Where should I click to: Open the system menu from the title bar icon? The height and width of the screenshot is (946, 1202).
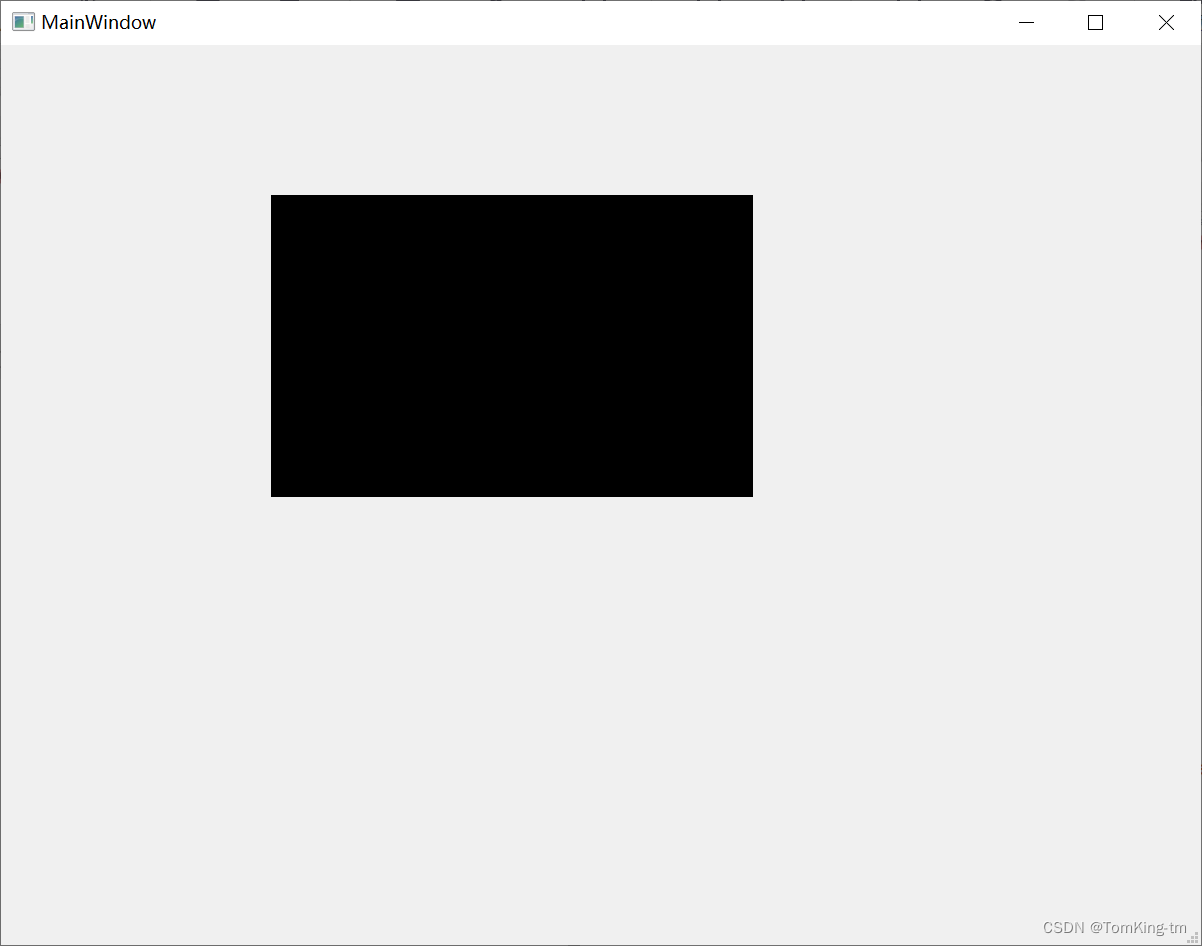[x=22, y=21]
